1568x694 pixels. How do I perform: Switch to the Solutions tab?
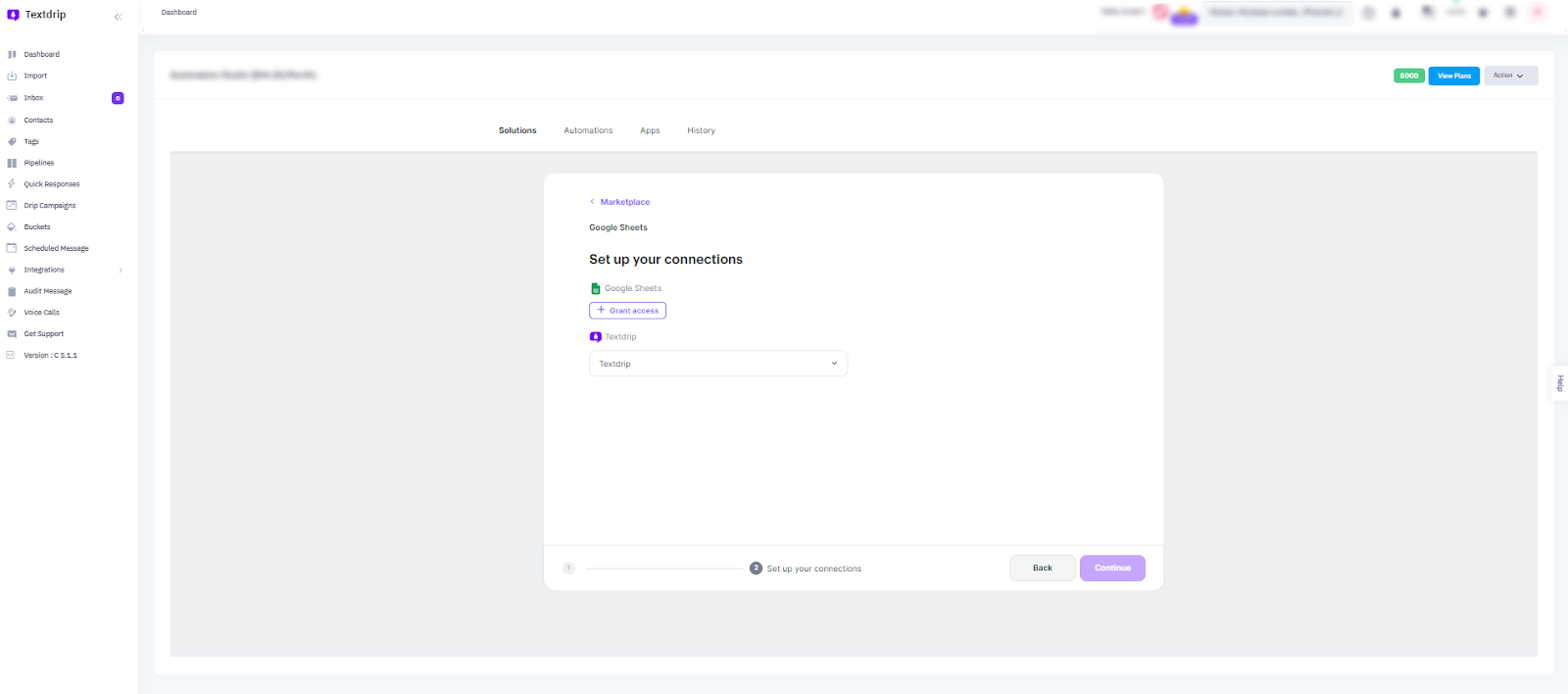click(517, 130)
